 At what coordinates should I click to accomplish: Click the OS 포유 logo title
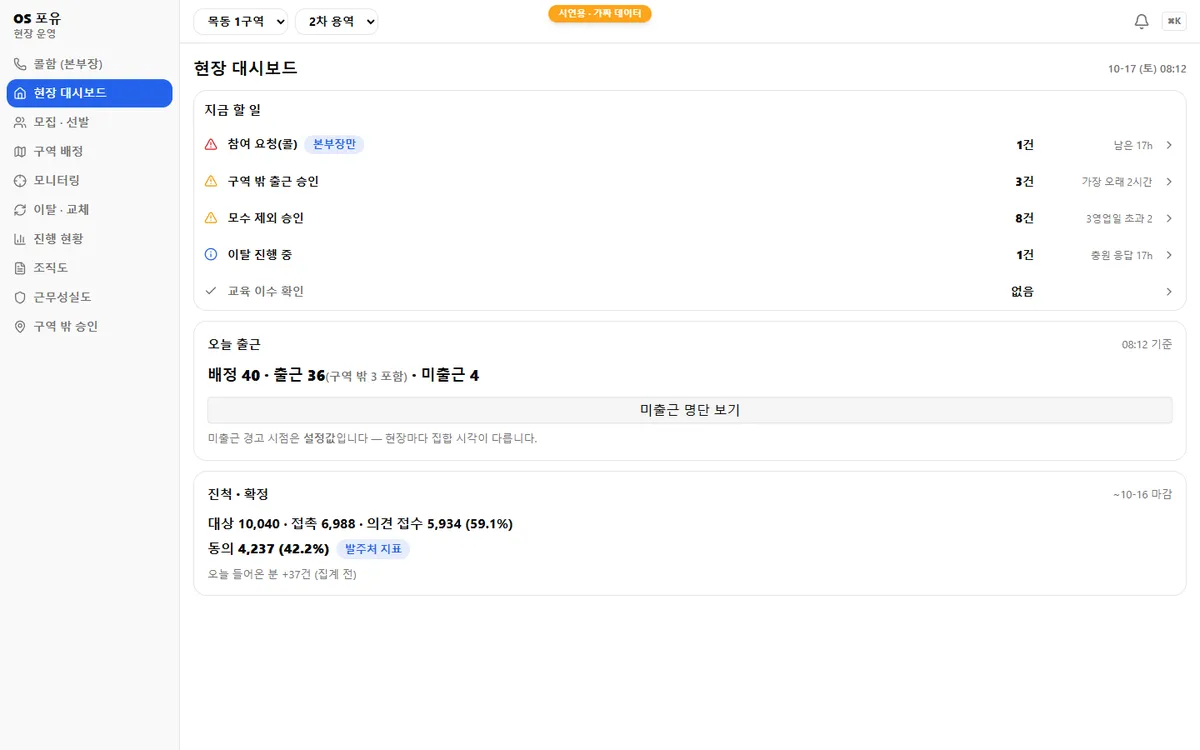click(x=37, y=18)
